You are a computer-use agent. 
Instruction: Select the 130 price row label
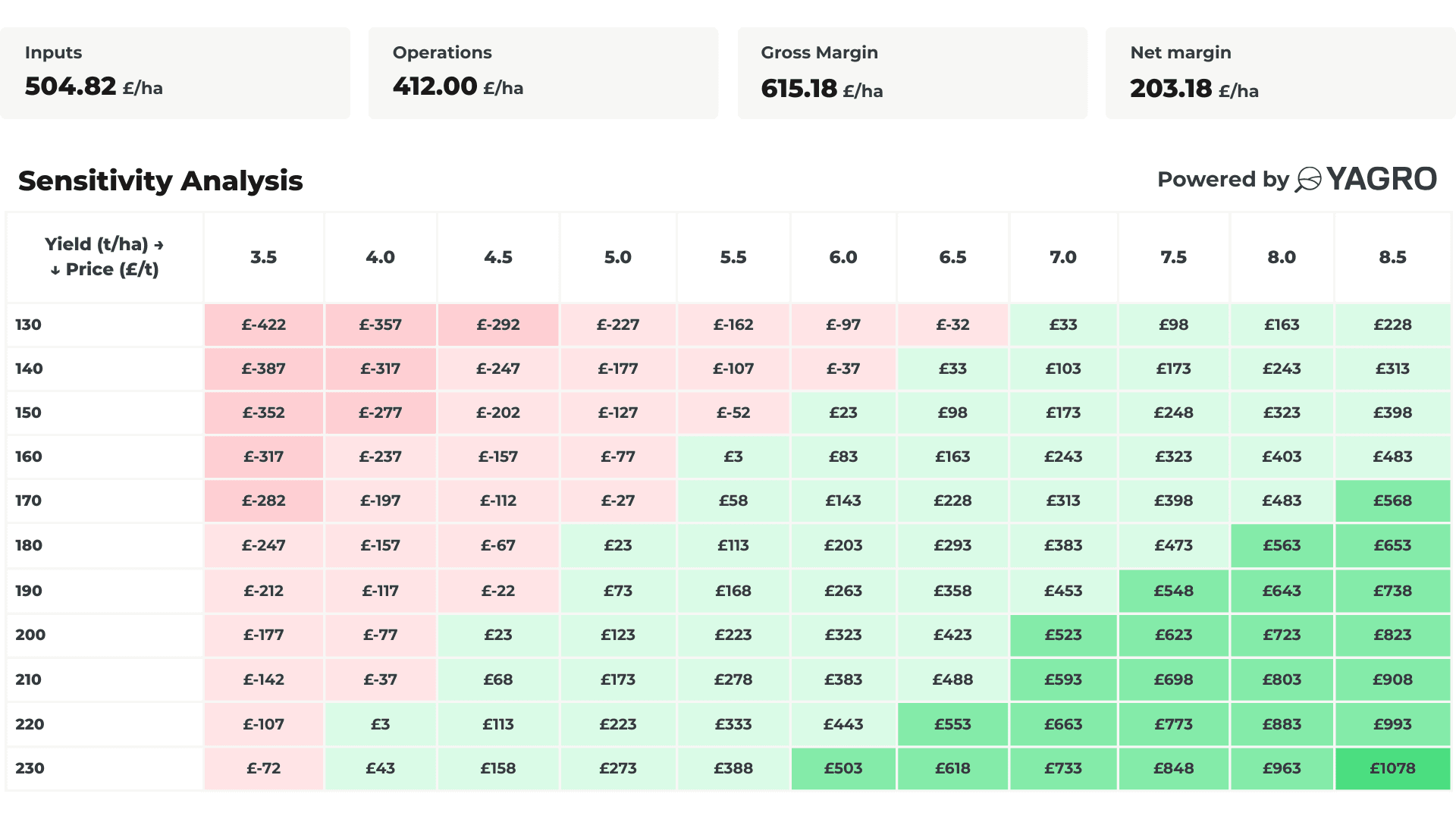[x=29, y=325]
